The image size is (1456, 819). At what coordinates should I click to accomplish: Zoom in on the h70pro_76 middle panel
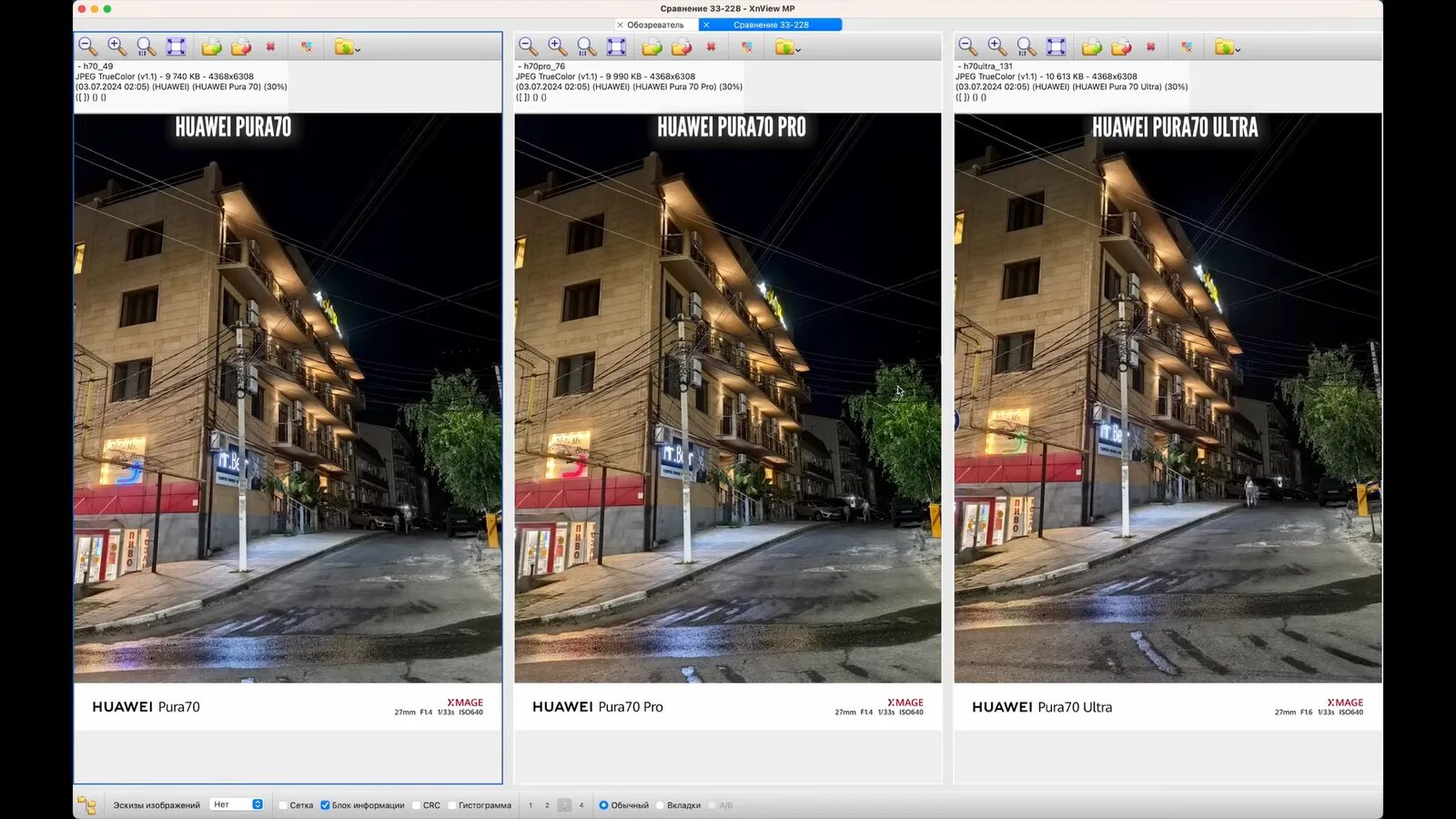558,46
